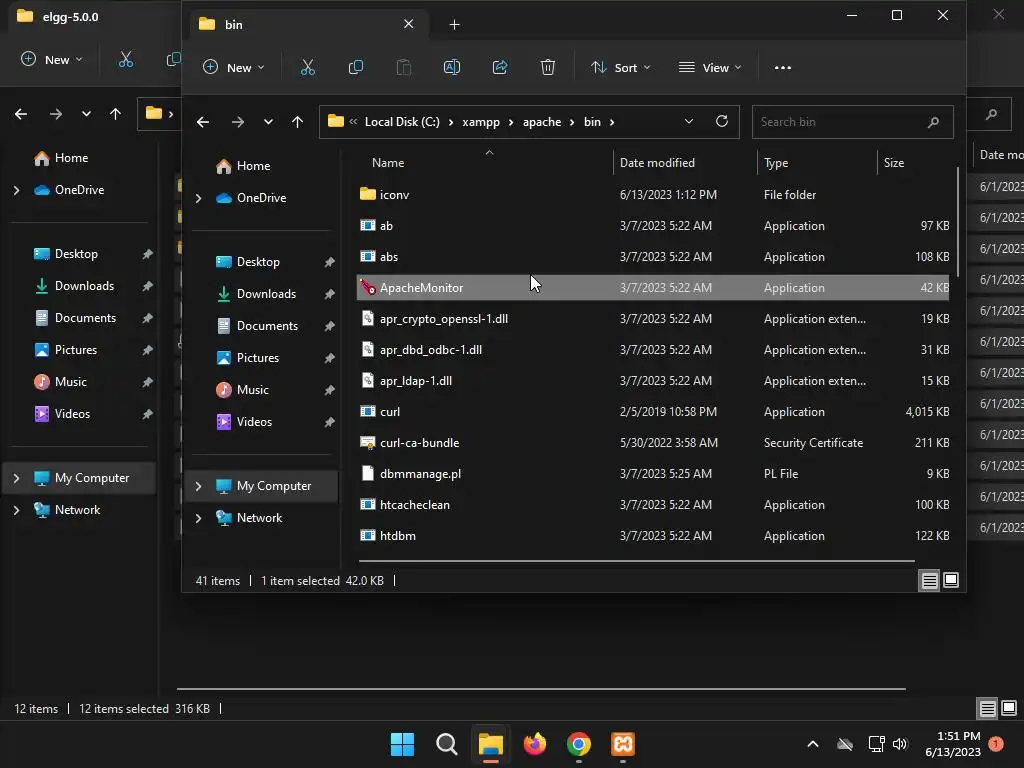
Task: Click the Share icon in bin toolbar
Action: pyautogui.click(x=500, y=67)
